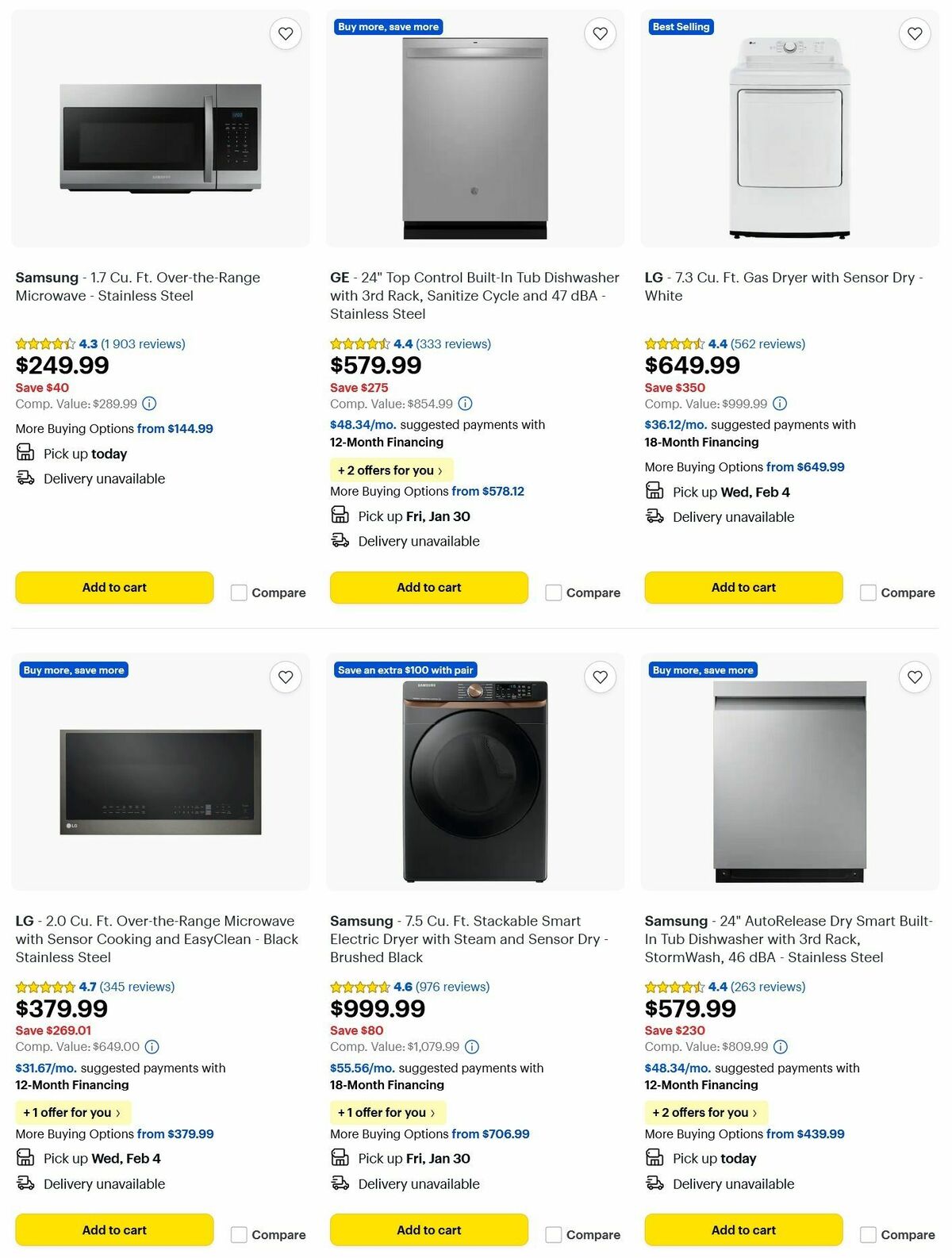Screen dimensions: 952x1258
Task: Add the LG gas dryer to cart
Action: point(743,588)
